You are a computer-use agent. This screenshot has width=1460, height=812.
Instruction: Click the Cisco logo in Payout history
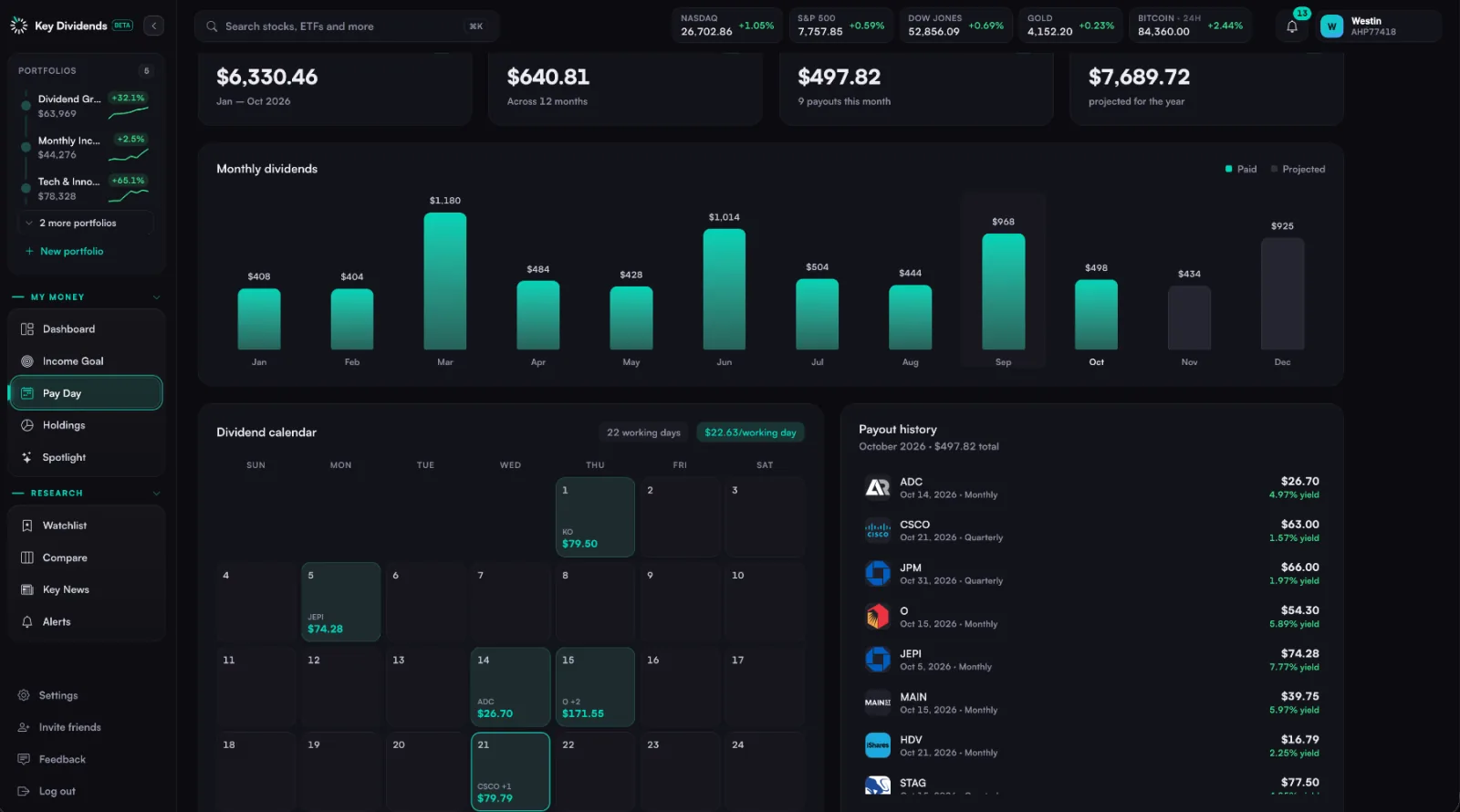tap(878, 531)
